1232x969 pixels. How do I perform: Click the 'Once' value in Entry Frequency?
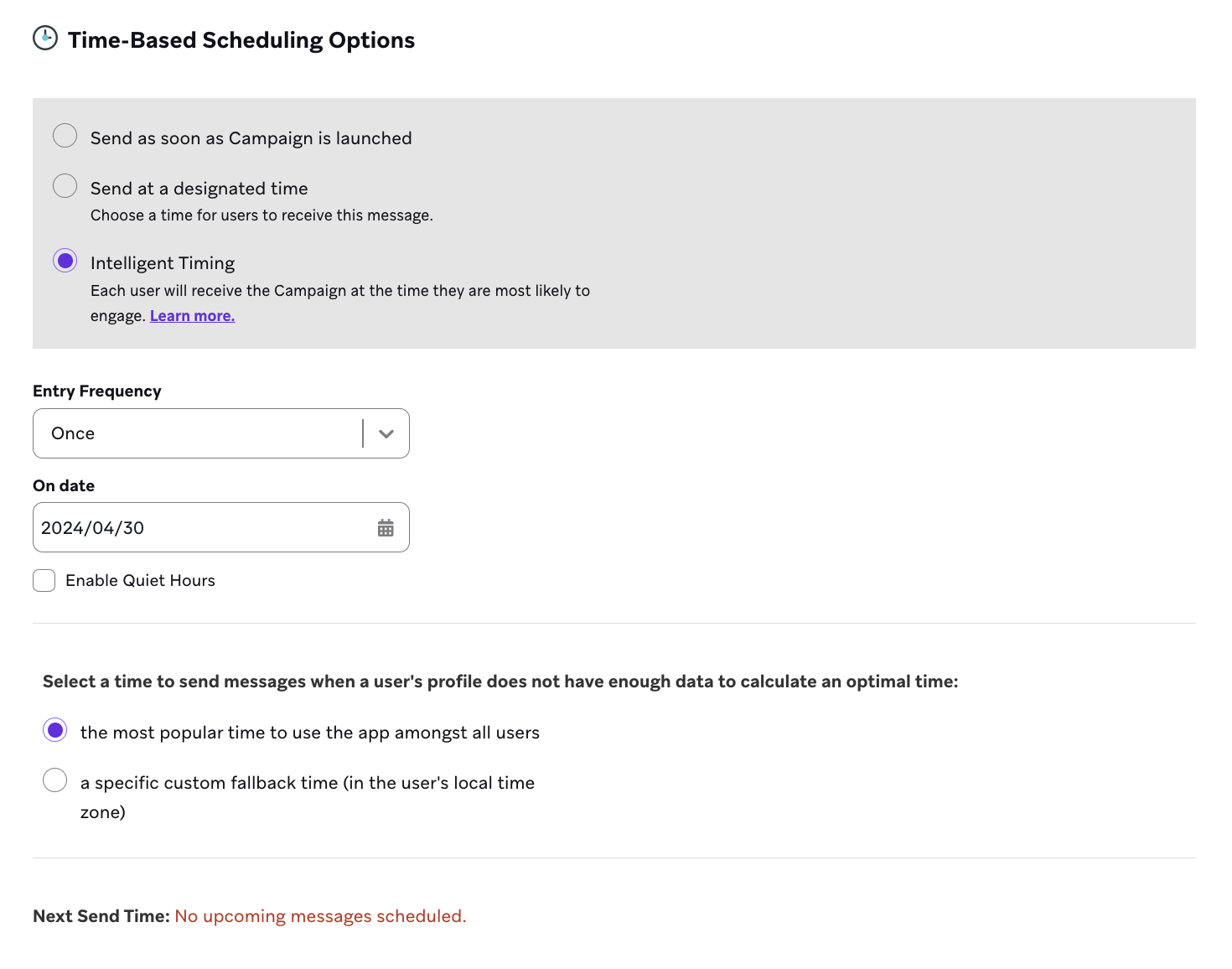[73, 433]
